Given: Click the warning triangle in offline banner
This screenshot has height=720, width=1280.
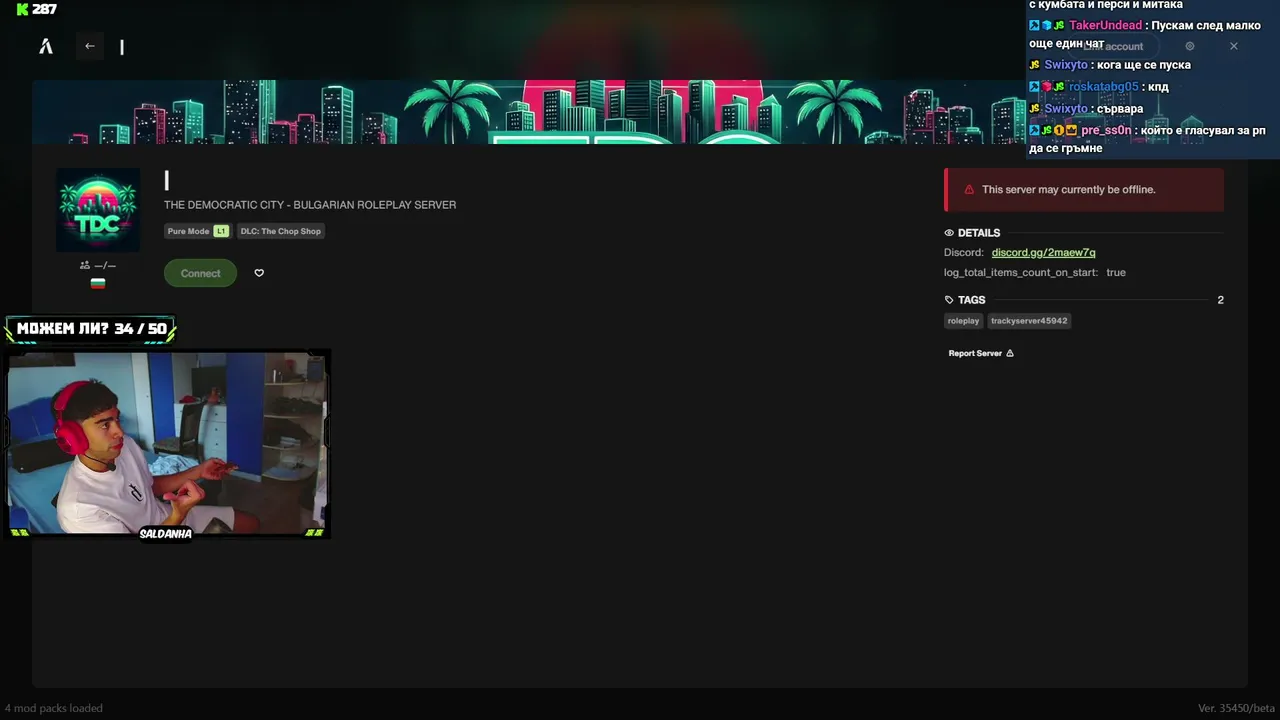Looking at the screenshot, I should 969,190.
